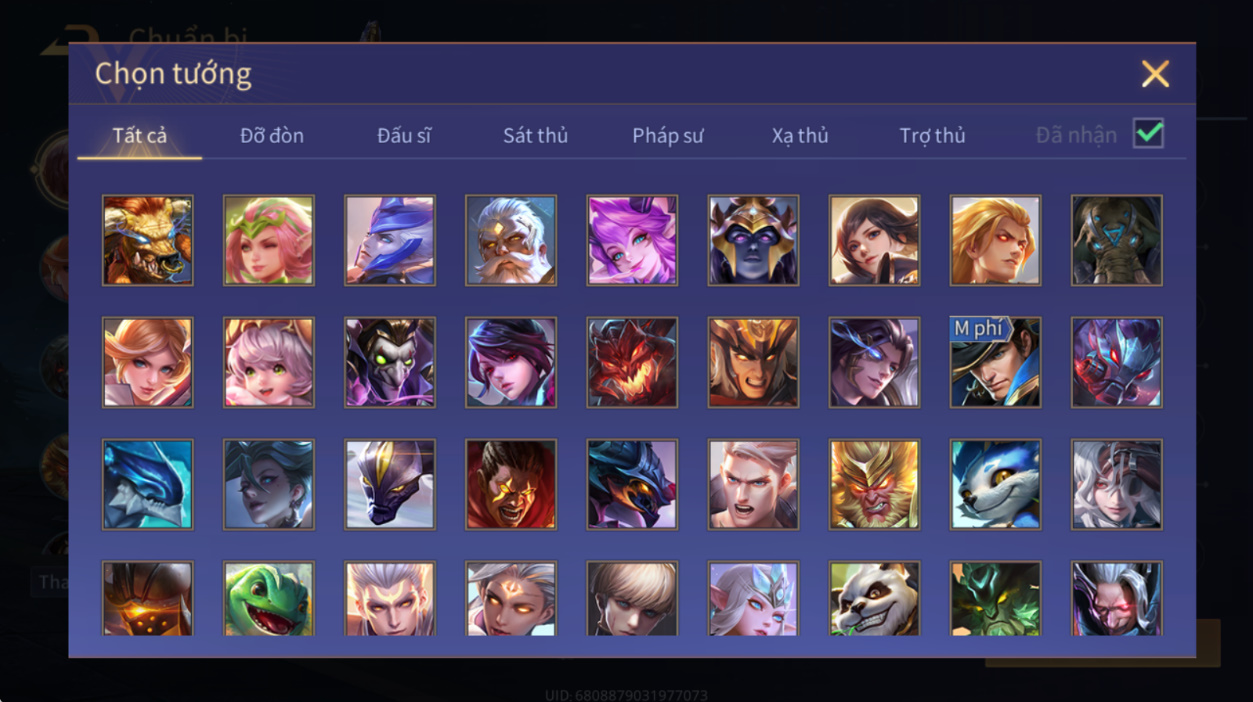Select the blue wolf hero portrait

coord(995,484)
